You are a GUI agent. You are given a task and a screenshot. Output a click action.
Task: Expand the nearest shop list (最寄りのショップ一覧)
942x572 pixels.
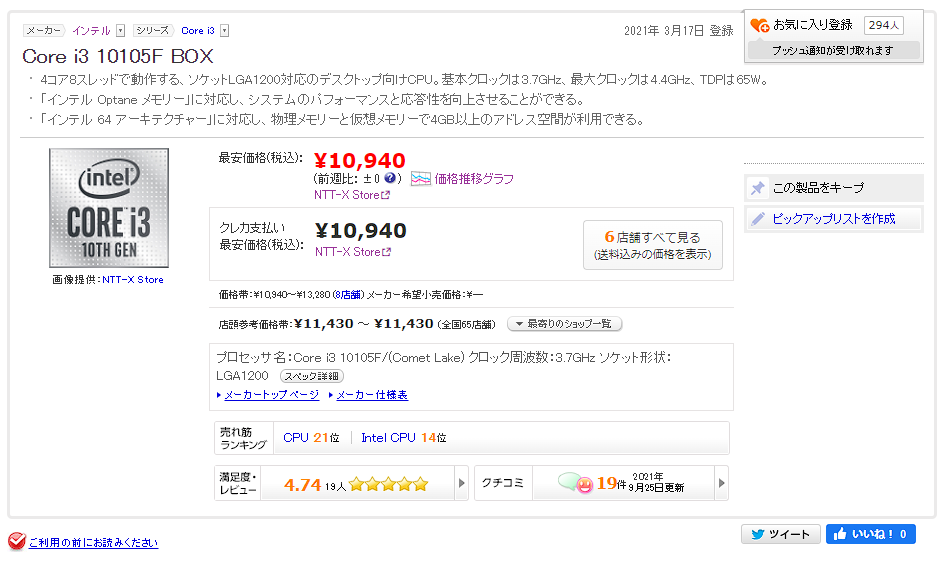(x=565, y=324)
